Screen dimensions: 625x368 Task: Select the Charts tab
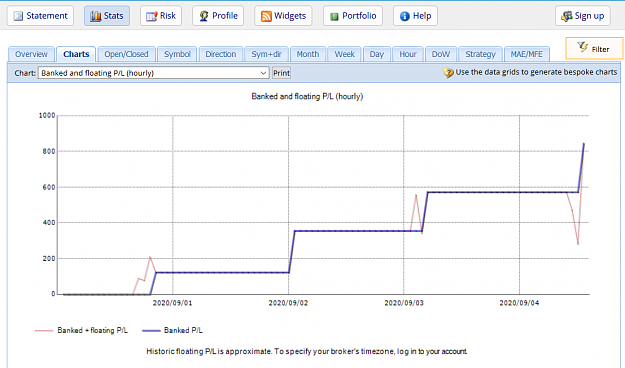76,54
